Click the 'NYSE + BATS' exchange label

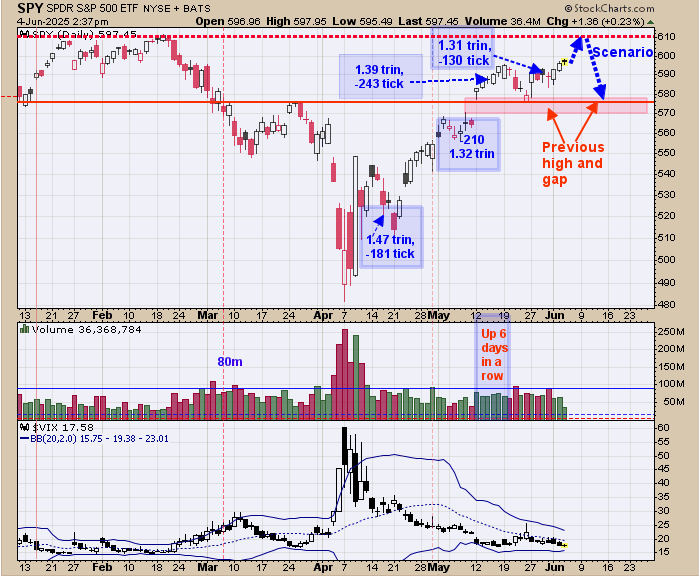(x=177, y=8)
